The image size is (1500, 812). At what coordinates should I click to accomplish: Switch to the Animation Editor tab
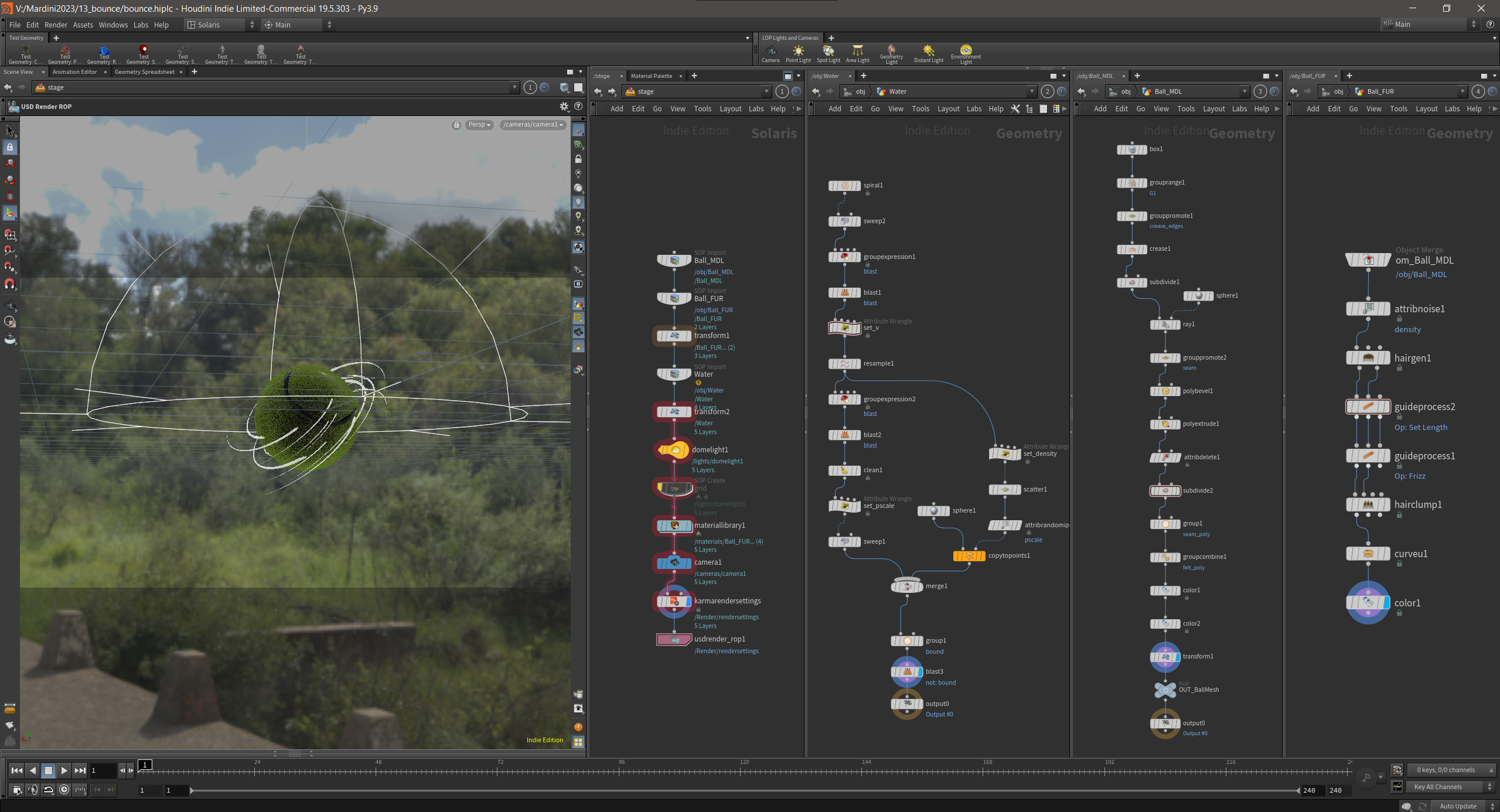click(x=74, y=72)
